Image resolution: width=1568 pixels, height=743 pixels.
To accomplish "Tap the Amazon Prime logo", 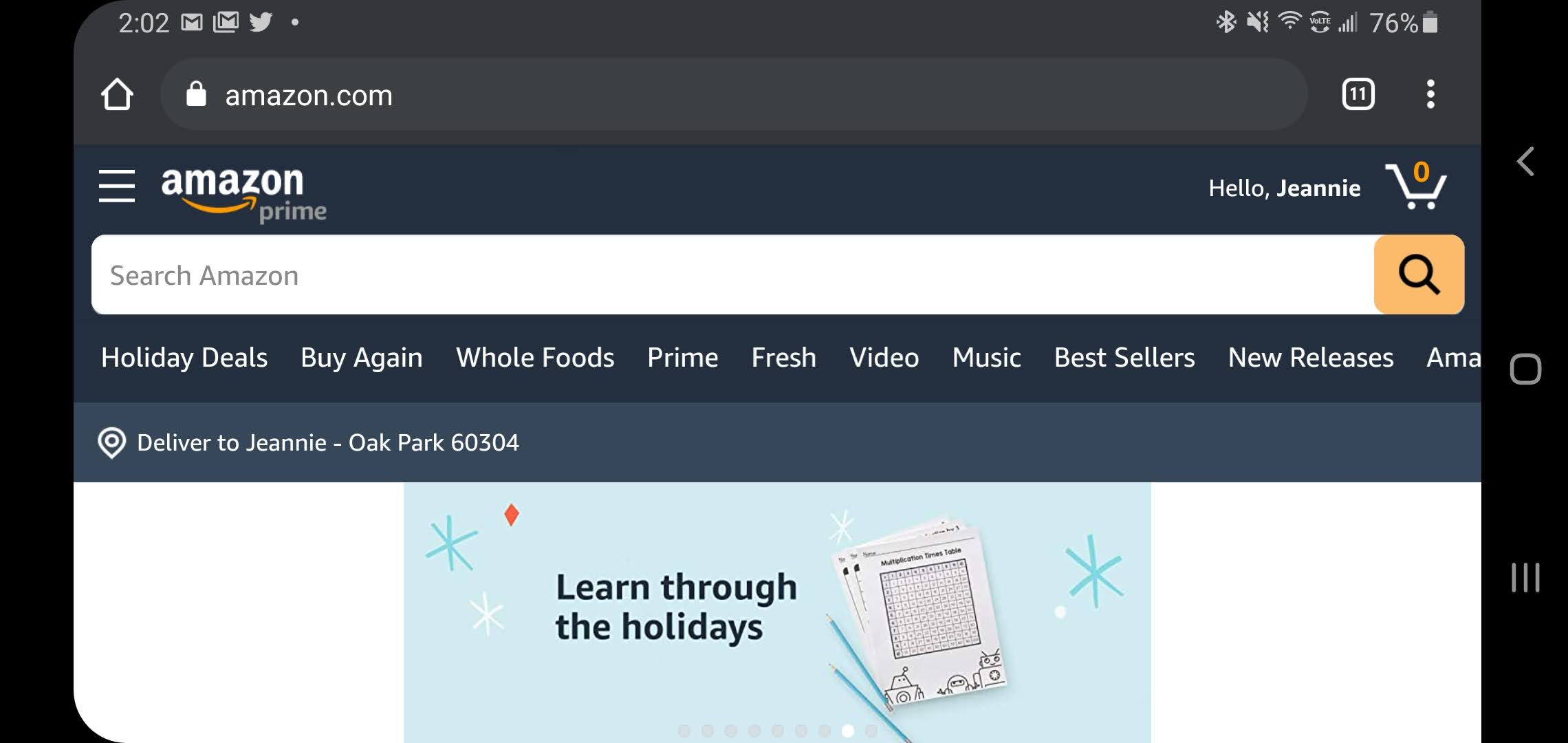I will point(243,194).
